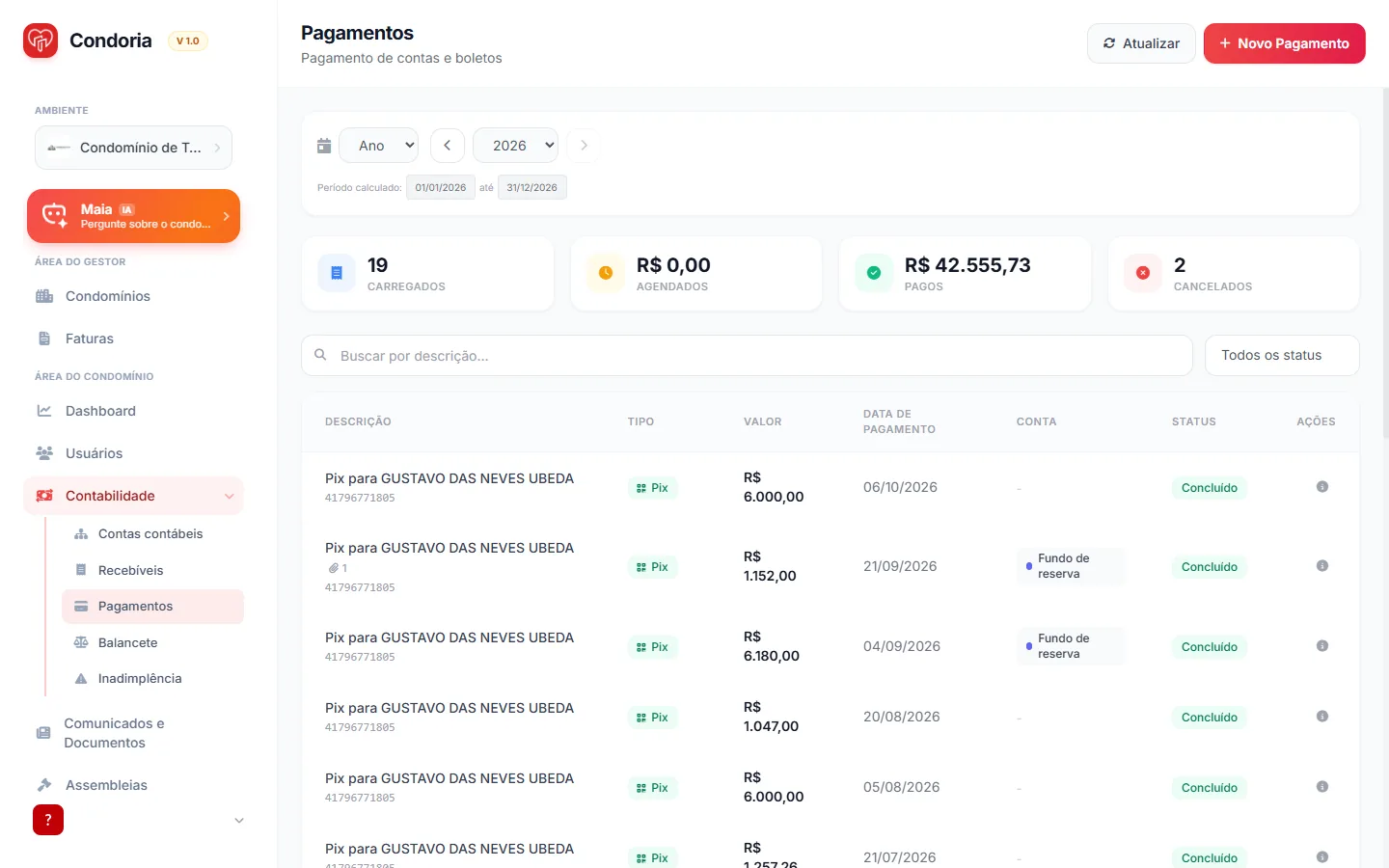
Task: Click the end date 31/12/2026 field
Action: click(532, 187)
